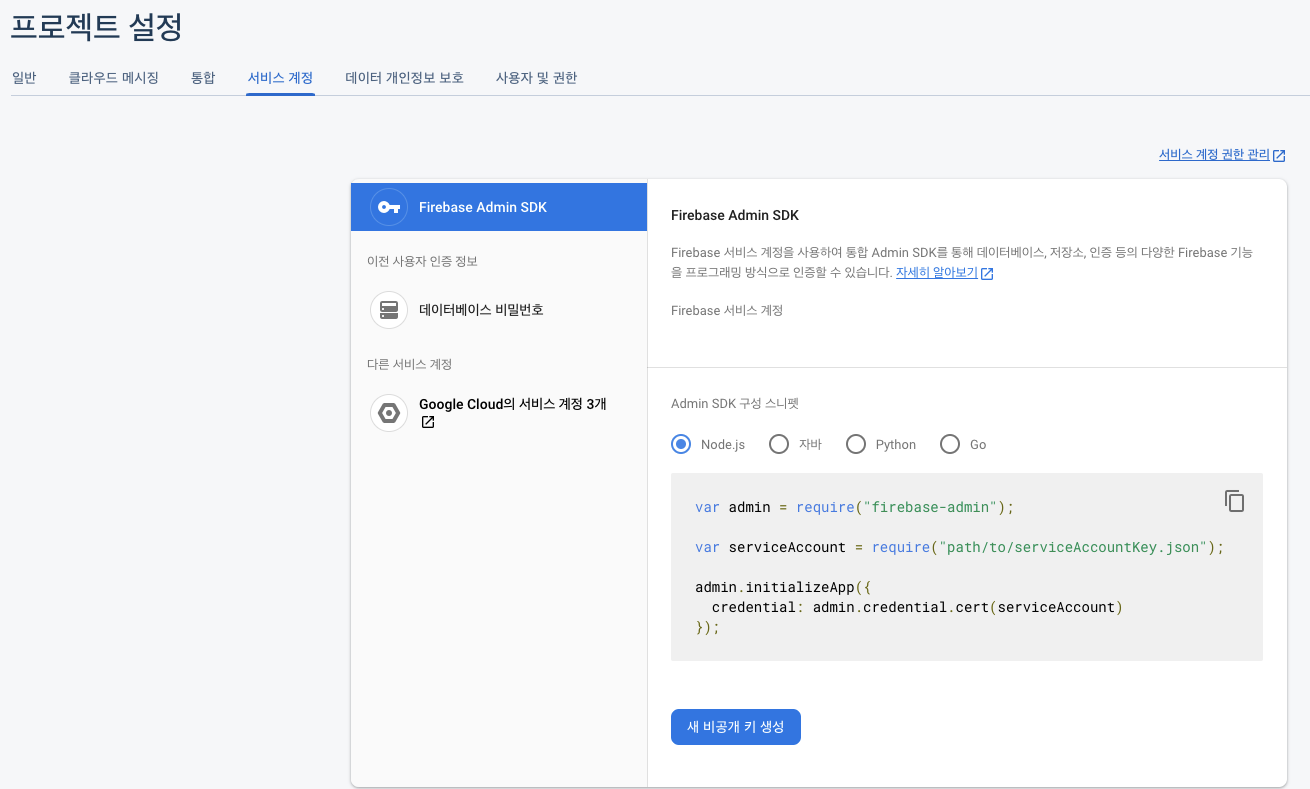Click the credential: admin.credential.cert code line
Viewport: 1310px width, 789px height.
point(917,608)
